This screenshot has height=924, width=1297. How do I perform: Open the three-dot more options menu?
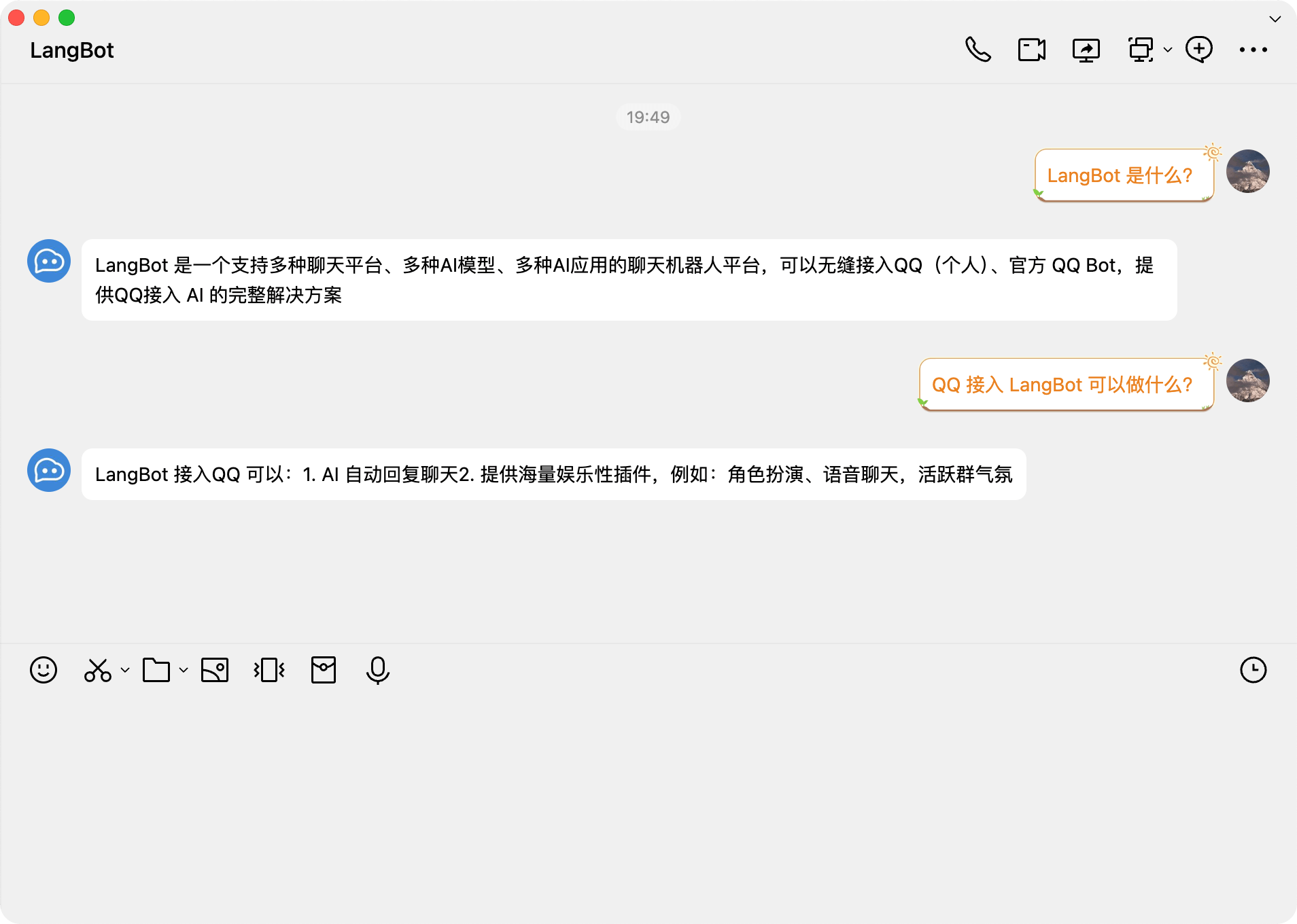tap(1253, 50)
